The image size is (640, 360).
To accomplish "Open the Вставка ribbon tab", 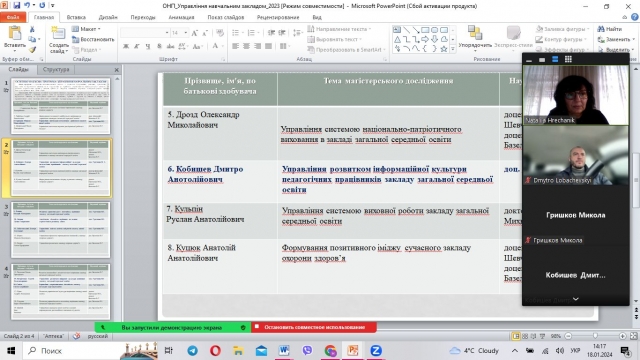I will [76, 17].
